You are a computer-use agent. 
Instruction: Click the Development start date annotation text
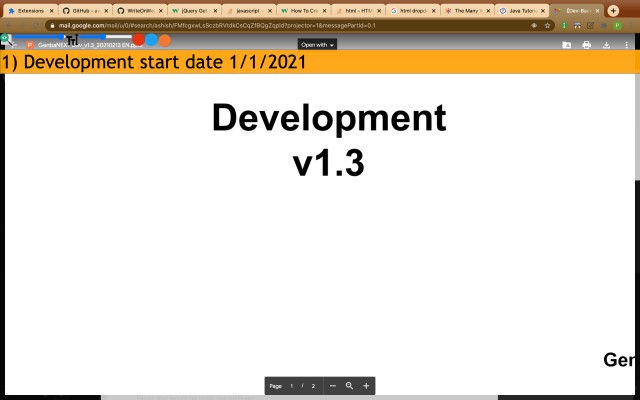(154, 62)
